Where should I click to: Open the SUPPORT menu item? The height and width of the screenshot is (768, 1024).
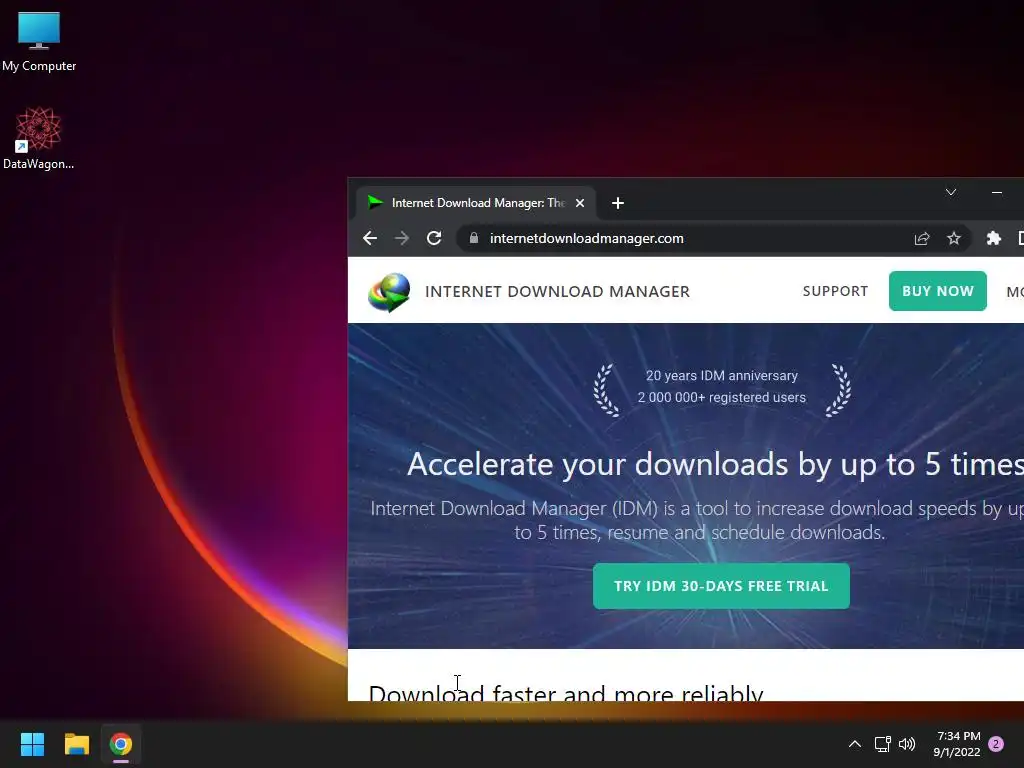[835, 291]
